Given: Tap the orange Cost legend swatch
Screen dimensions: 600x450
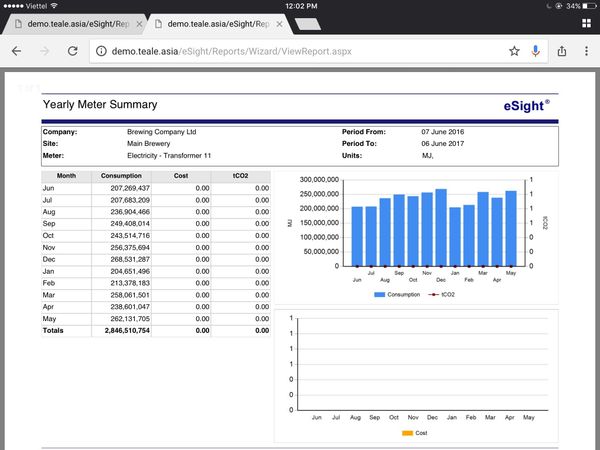Looking at the screenshot, I should point(407,433).
